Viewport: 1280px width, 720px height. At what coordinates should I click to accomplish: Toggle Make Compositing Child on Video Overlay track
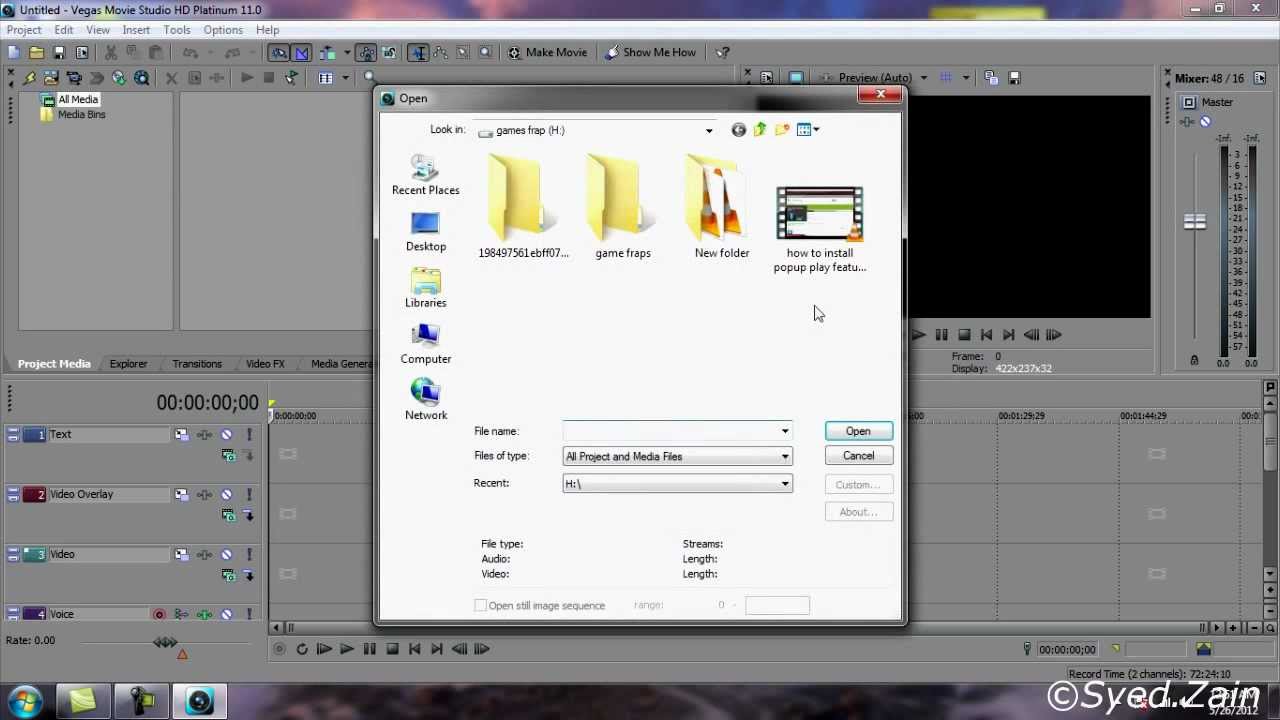248,516
